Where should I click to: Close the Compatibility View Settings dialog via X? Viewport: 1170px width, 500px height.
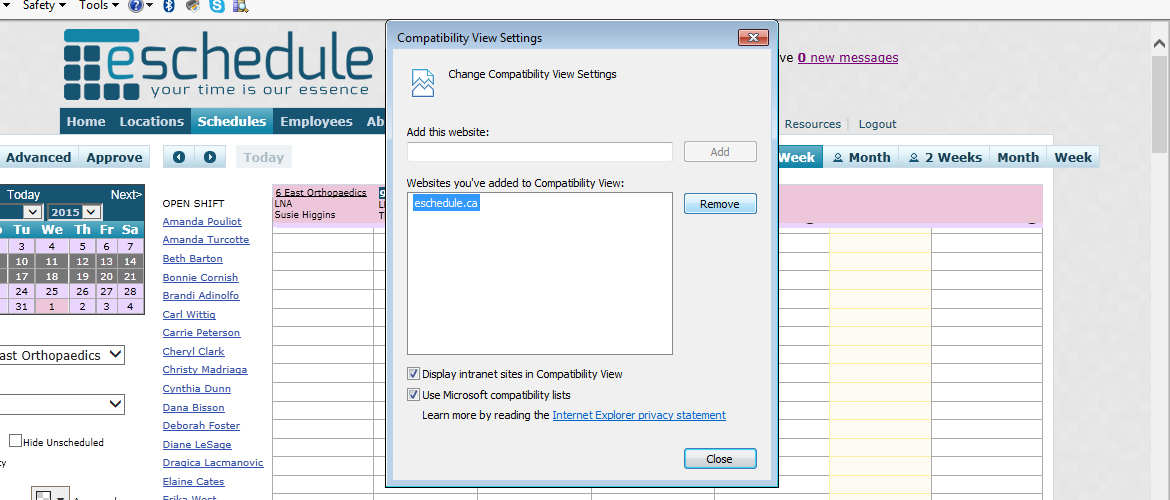pos(752,38)
